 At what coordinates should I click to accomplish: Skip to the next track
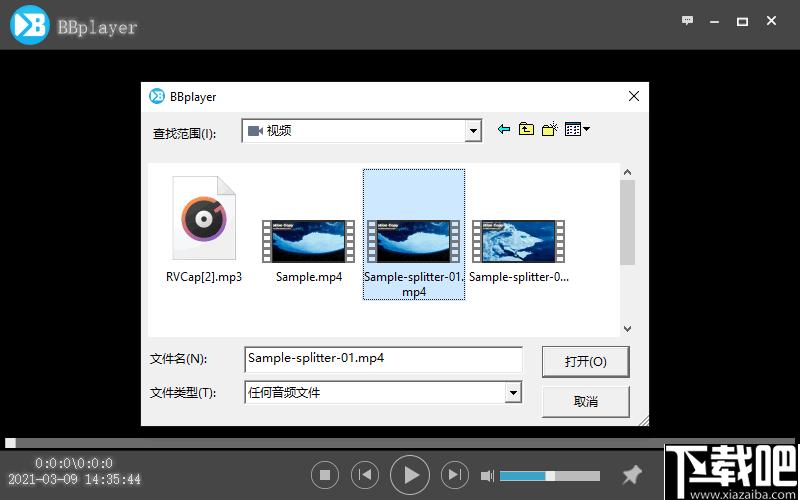[454, 475]
